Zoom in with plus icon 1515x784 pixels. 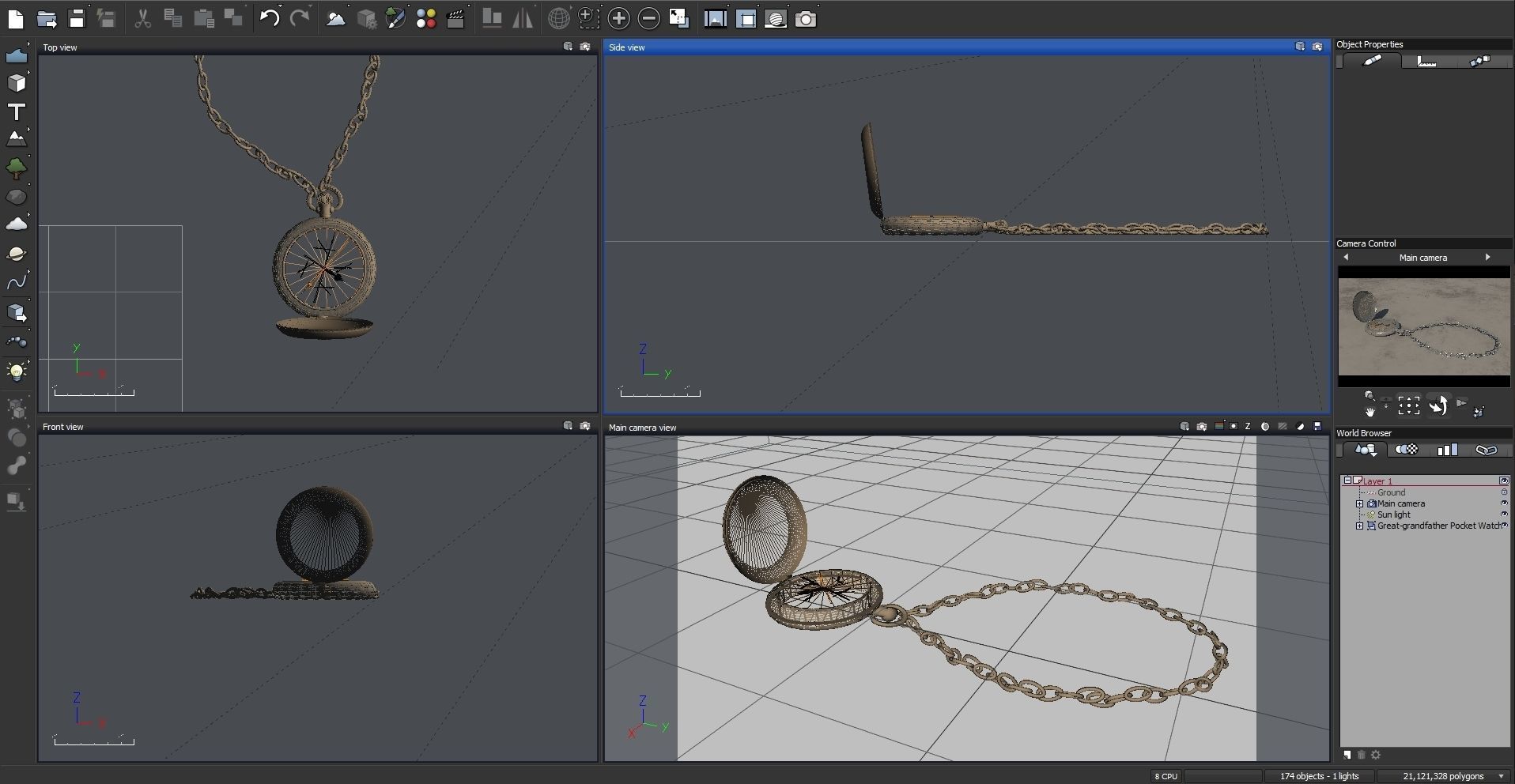point(618,18)
